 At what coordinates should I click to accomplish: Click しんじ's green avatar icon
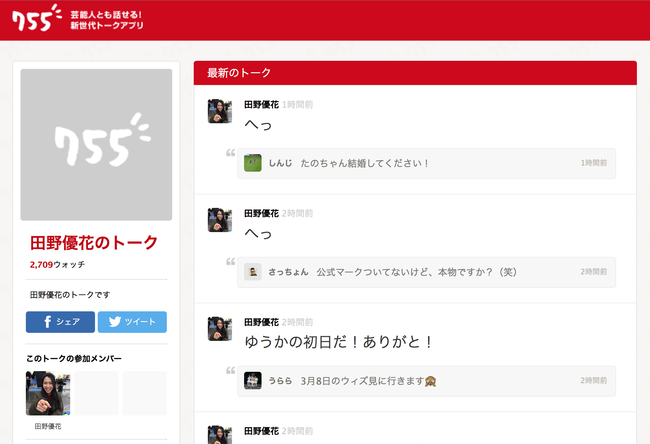pos(253,163)
